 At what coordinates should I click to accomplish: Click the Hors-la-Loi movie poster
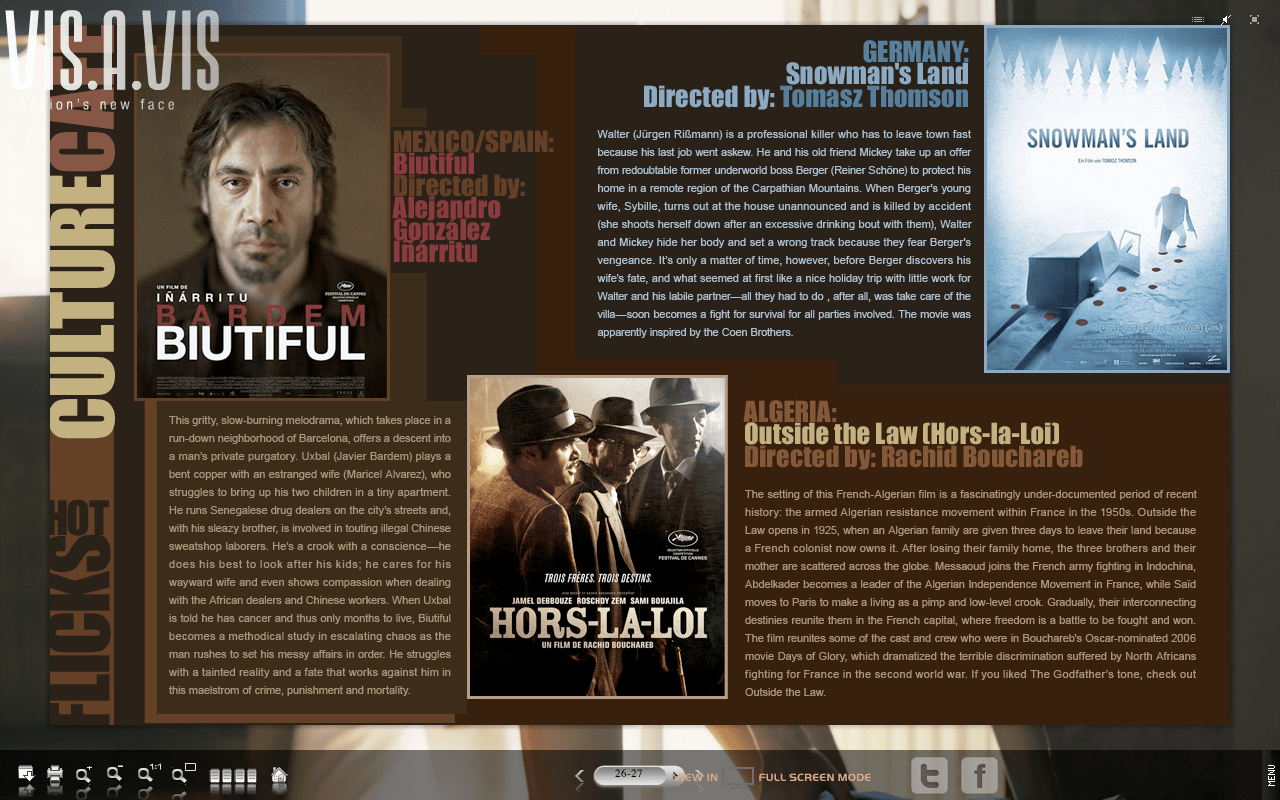point(597,537)
